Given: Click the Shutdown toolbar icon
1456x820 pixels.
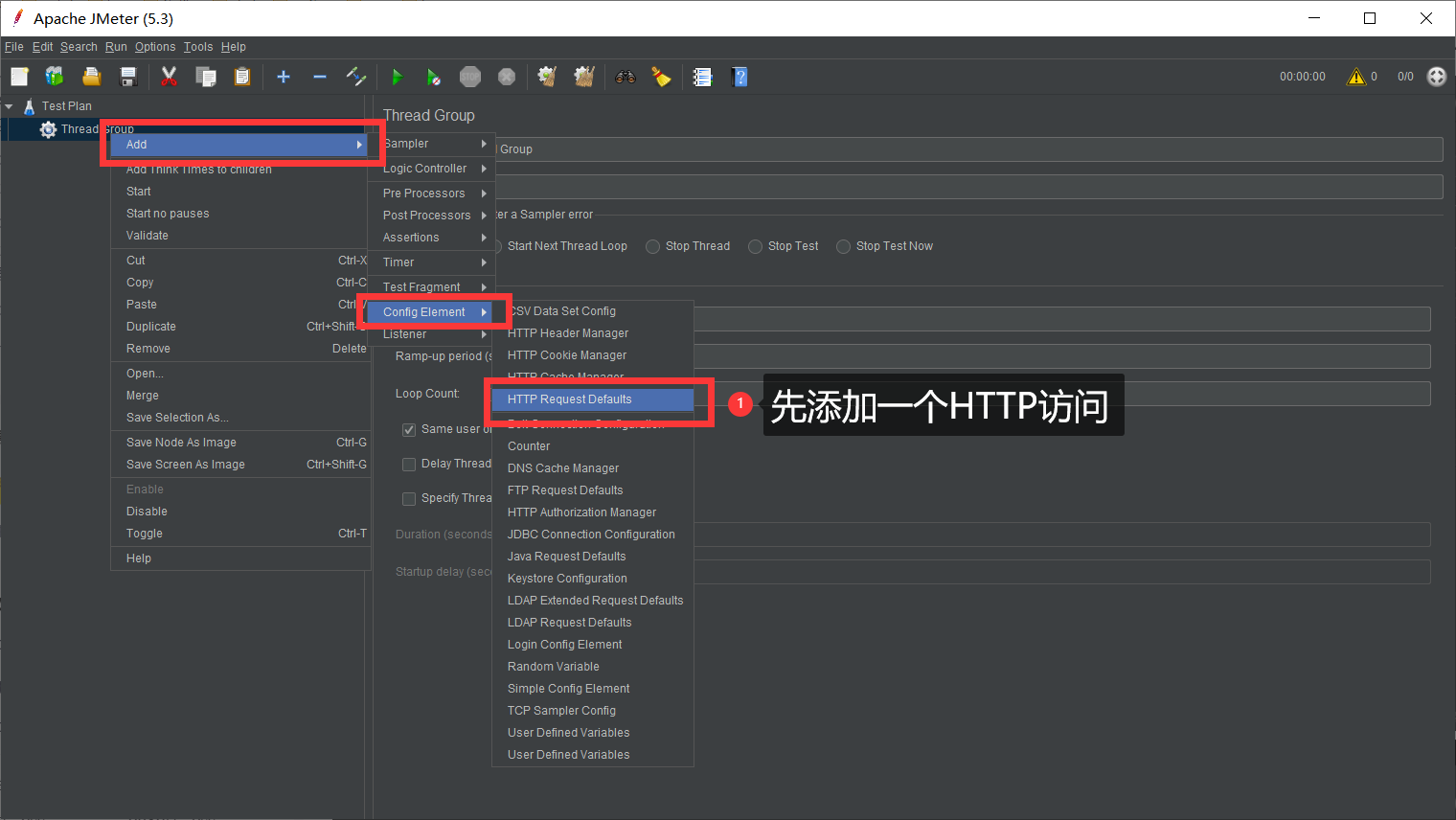Looking at the screenshot, I should click(507, 77).
